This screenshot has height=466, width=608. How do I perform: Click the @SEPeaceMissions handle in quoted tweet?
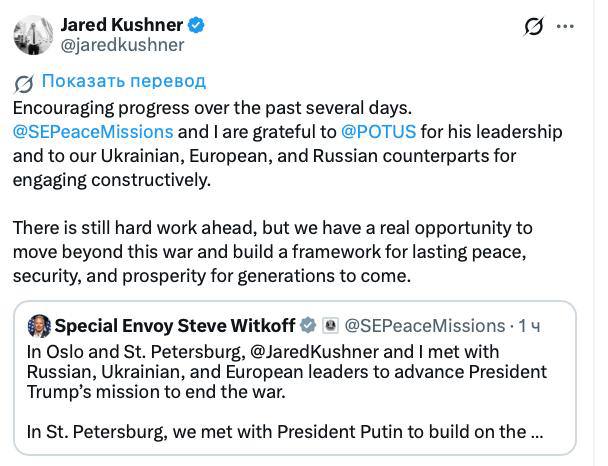pos(425,326)
